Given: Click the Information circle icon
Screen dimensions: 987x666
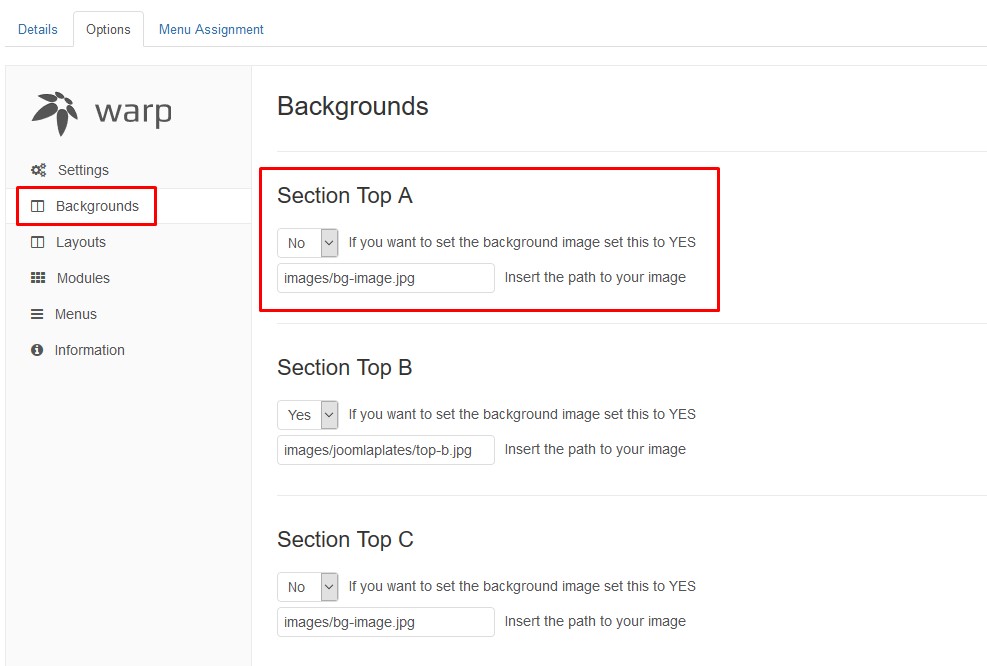Looking at the screenshot, I should coord(37,350).
